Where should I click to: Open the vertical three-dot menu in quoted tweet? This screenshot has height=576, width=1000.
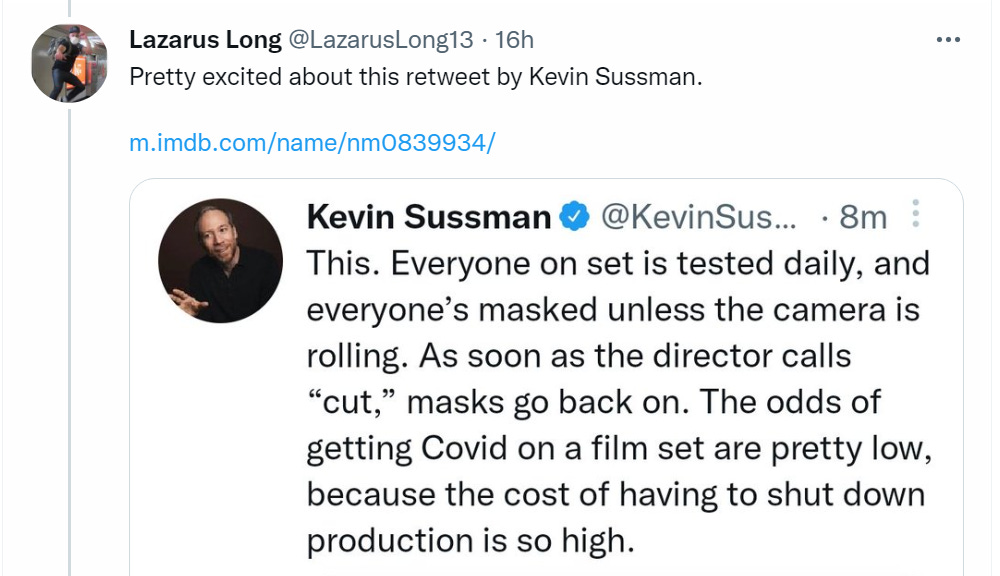pos(915,216)
